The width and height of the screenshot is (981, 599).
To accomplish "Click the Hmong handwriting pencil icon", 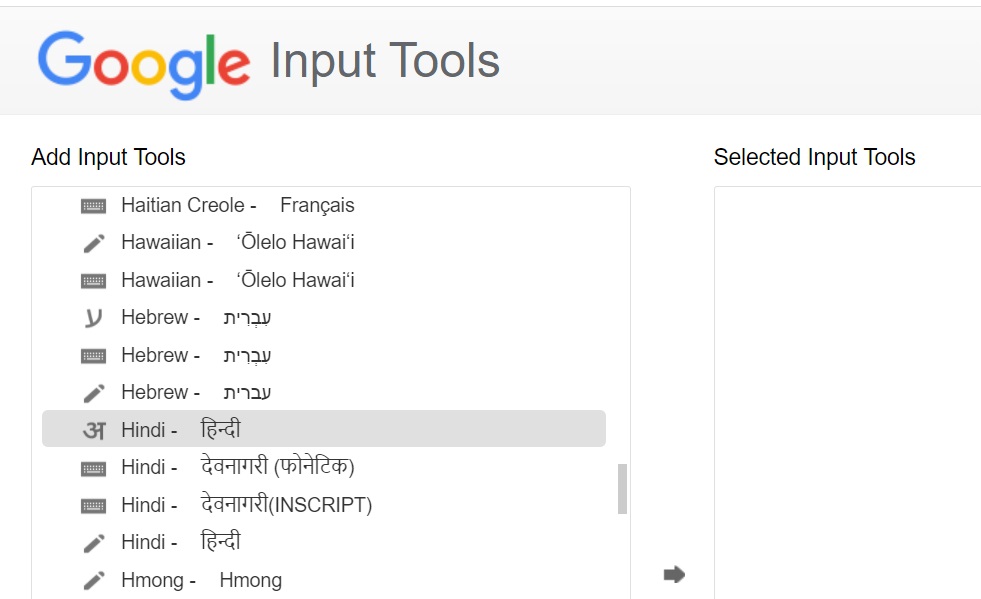I will point(93,581).
